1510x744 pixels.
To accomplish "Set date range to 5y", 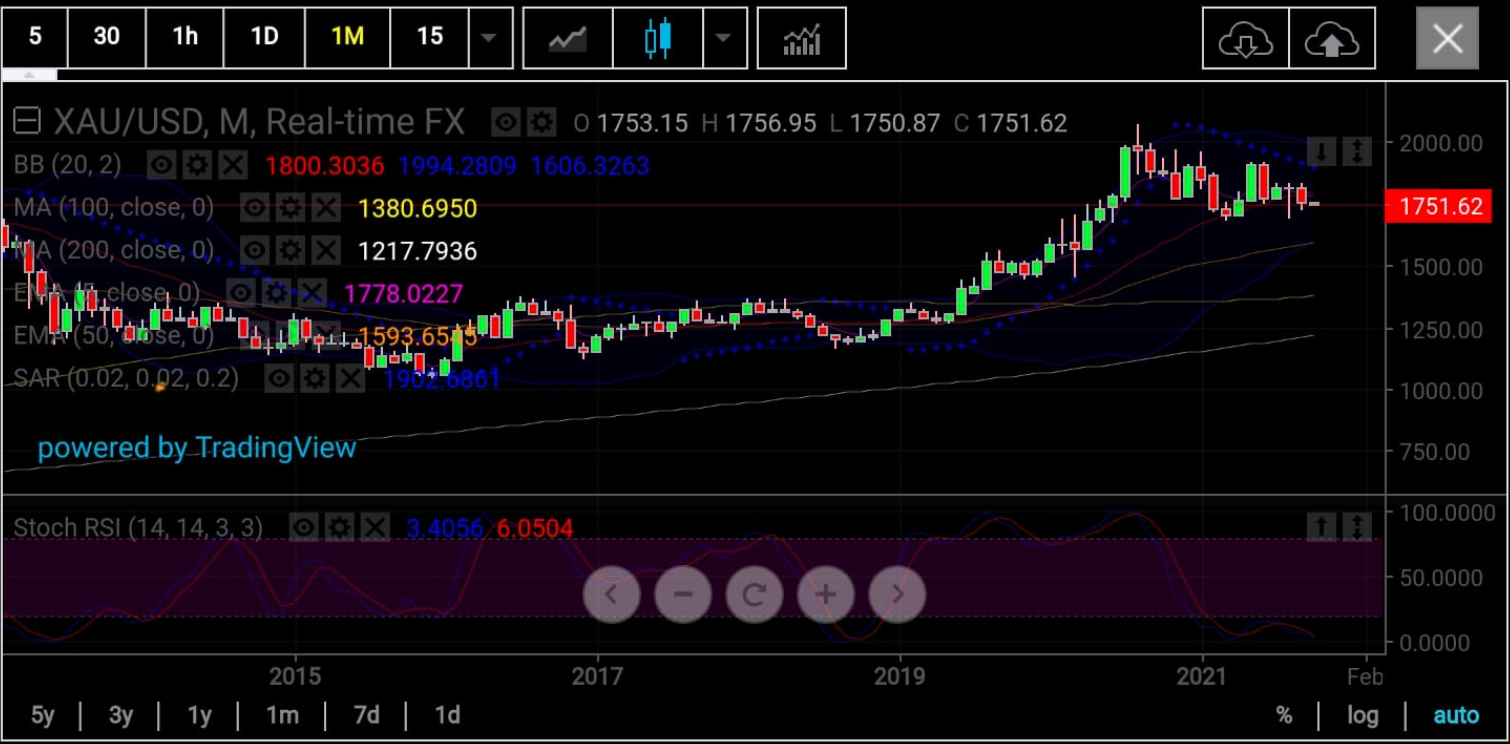I will pyautogui.click(x=42, y=715).
